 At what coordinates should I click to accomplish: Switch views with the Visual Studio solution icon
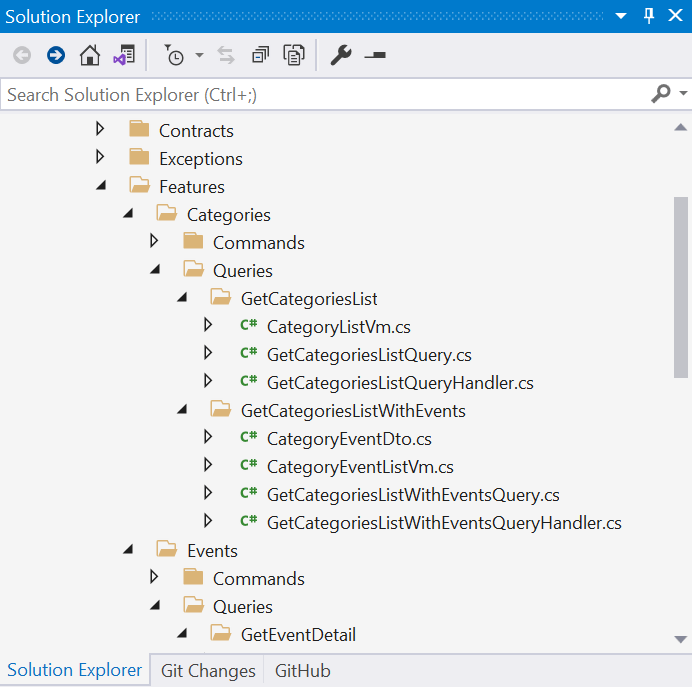pyautogui.click(x=124, y=55)
